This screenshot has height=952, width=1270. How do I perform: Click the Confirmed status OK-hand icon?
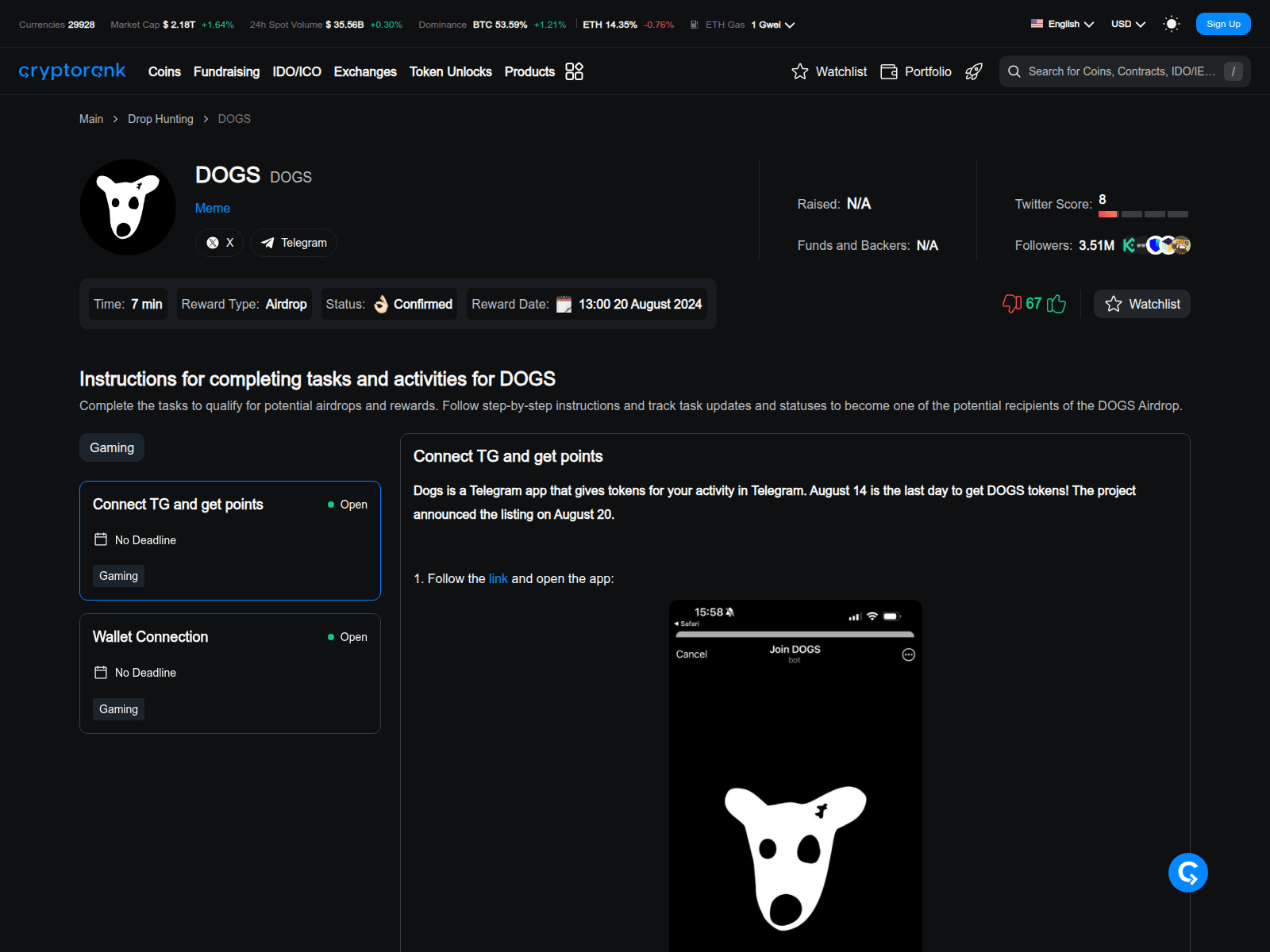coord(381,304)
